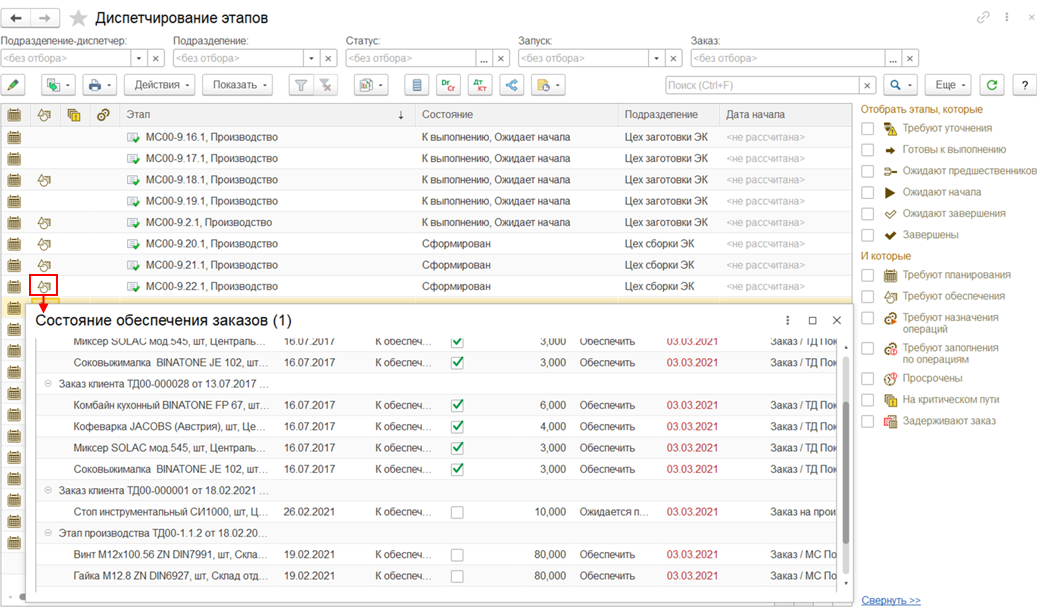Open the Еще menu
1040x610 pixels.
946,85
